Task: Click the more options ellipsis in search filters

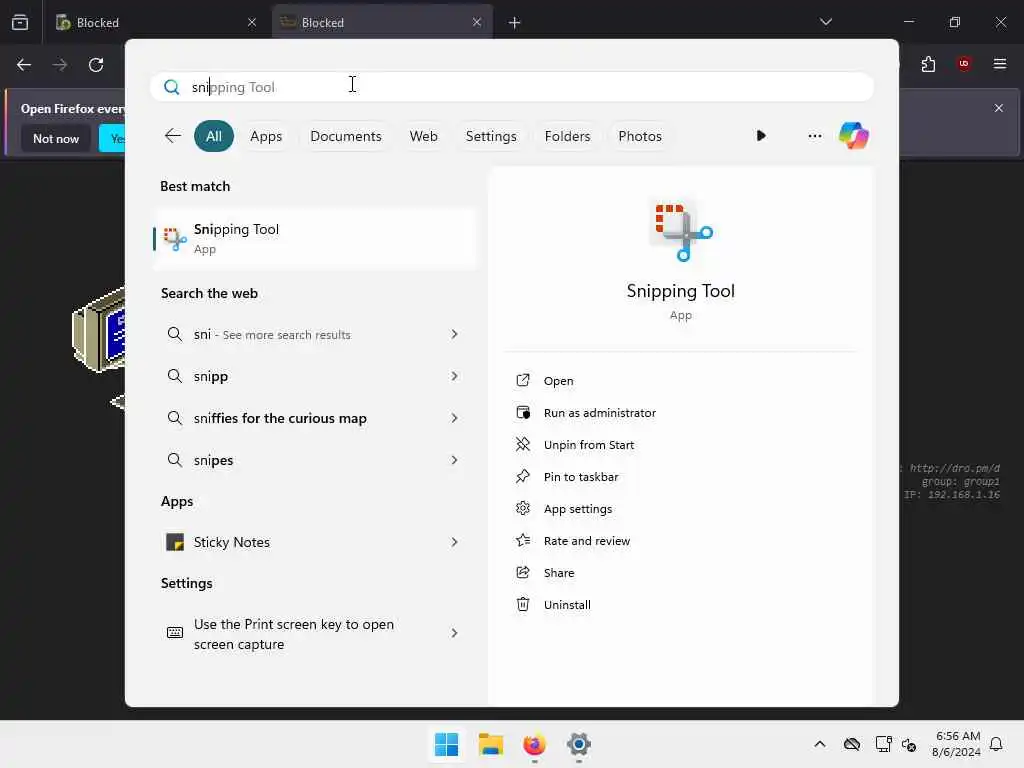Action: (814, 136)
